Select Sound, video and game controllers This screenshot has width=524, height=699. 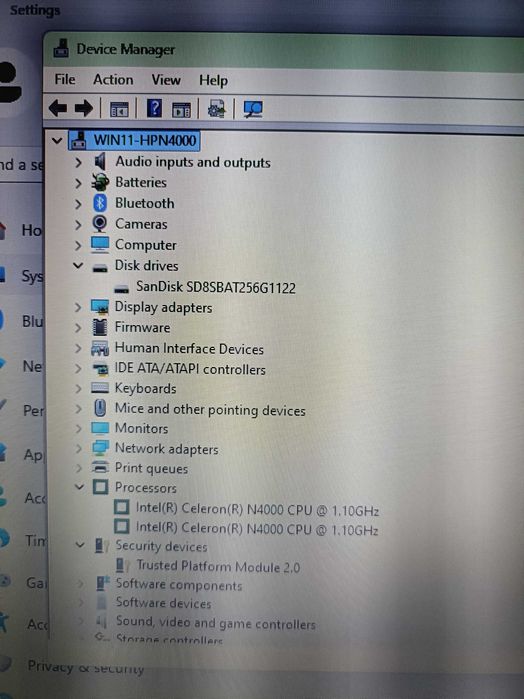coord(215,623)
